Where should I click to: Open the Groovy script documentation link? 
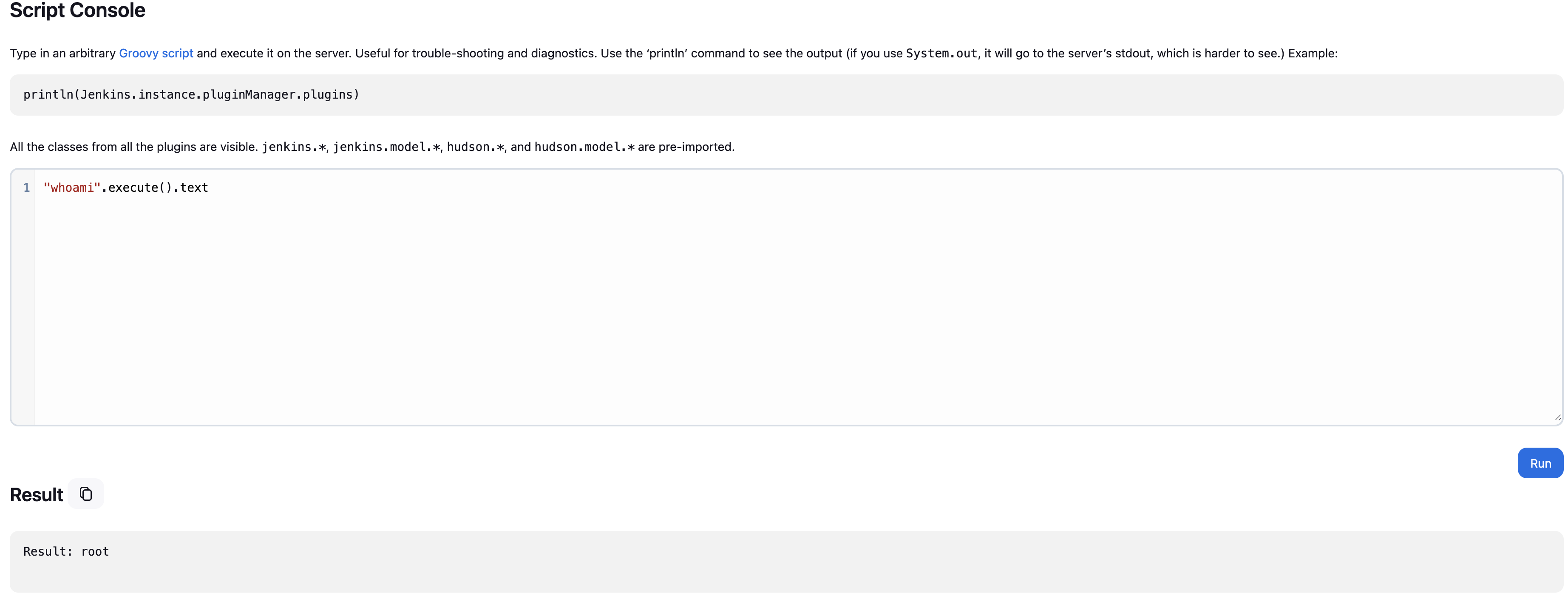click(156, 53)
